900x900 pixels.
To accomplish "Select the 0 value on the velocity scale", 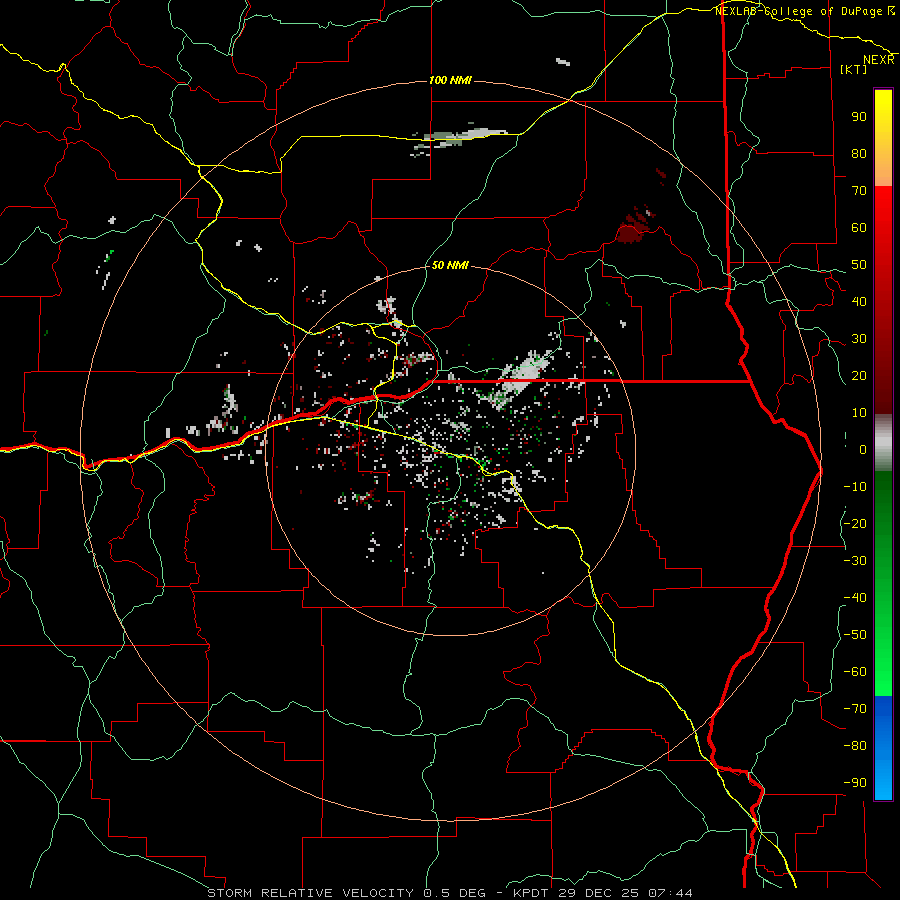I will click(x=863, y=449).
